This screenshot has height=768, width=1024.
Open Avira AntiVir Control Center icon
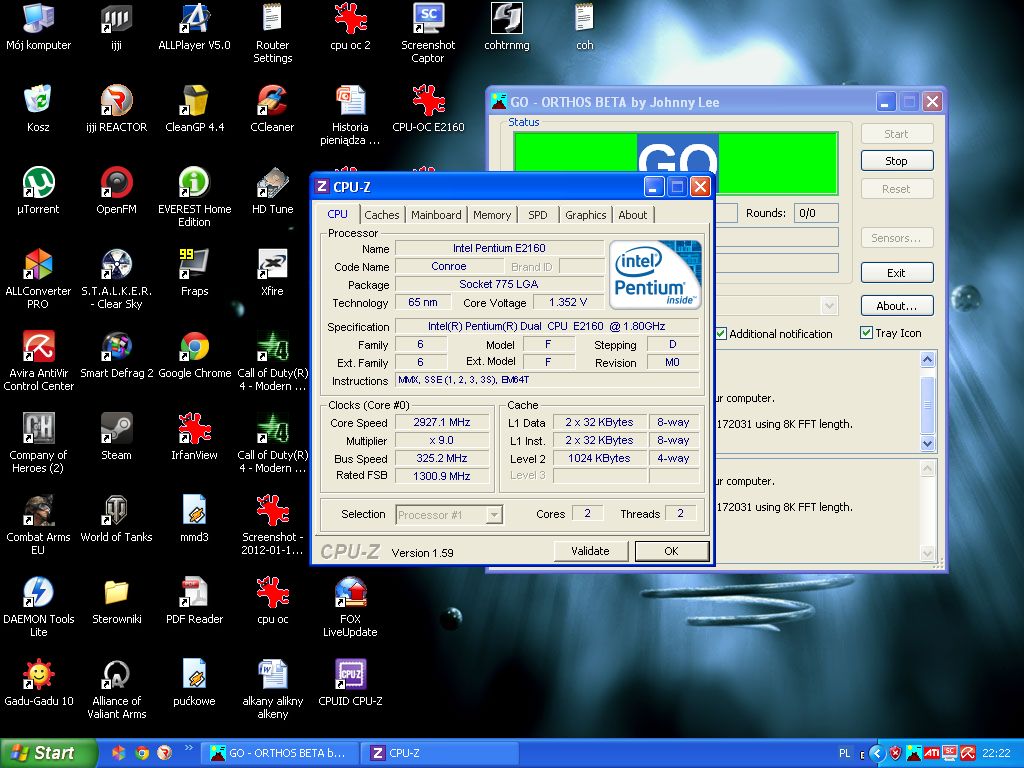(38, 347)
